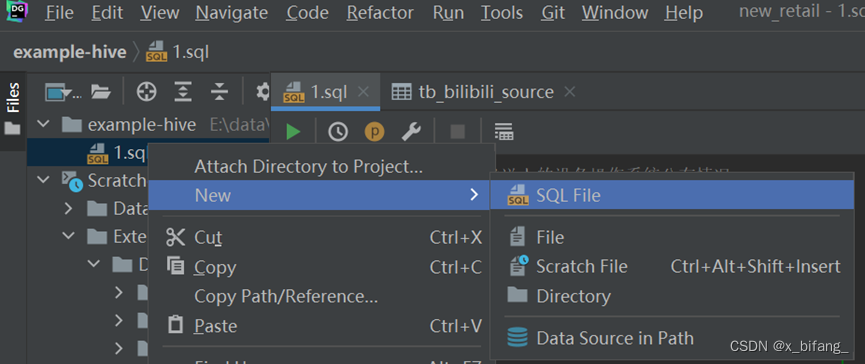
Task: Choose Cut from the context menu
Action: coord(319,238)
